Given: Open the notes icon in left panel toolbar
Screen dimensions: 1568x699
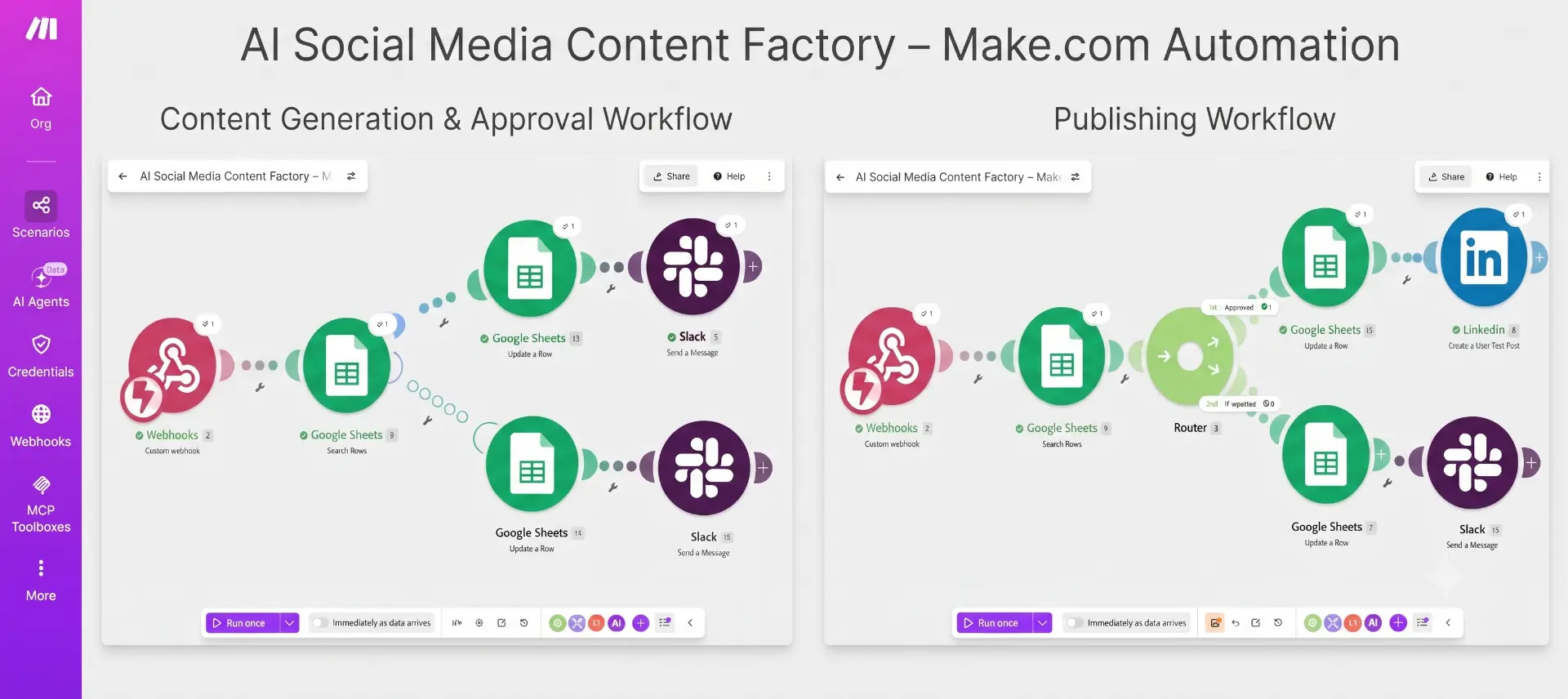Looking at the screenshot, I should click(501, 623).
